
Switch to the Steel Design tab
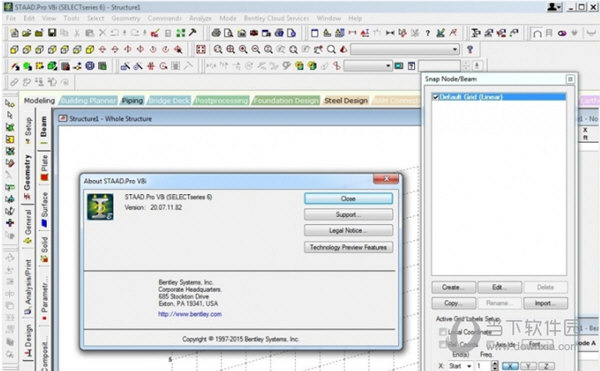346,101
